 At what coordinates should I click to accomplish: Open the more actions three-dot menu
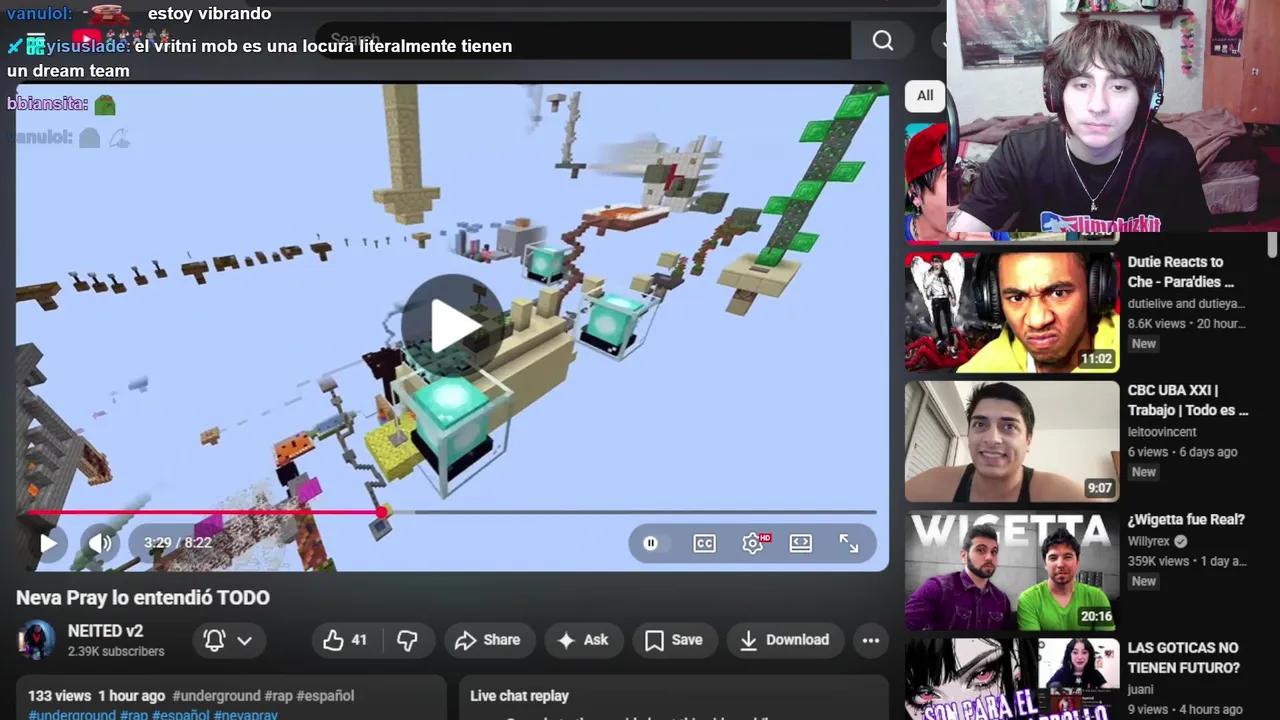[x=871, y=640]
